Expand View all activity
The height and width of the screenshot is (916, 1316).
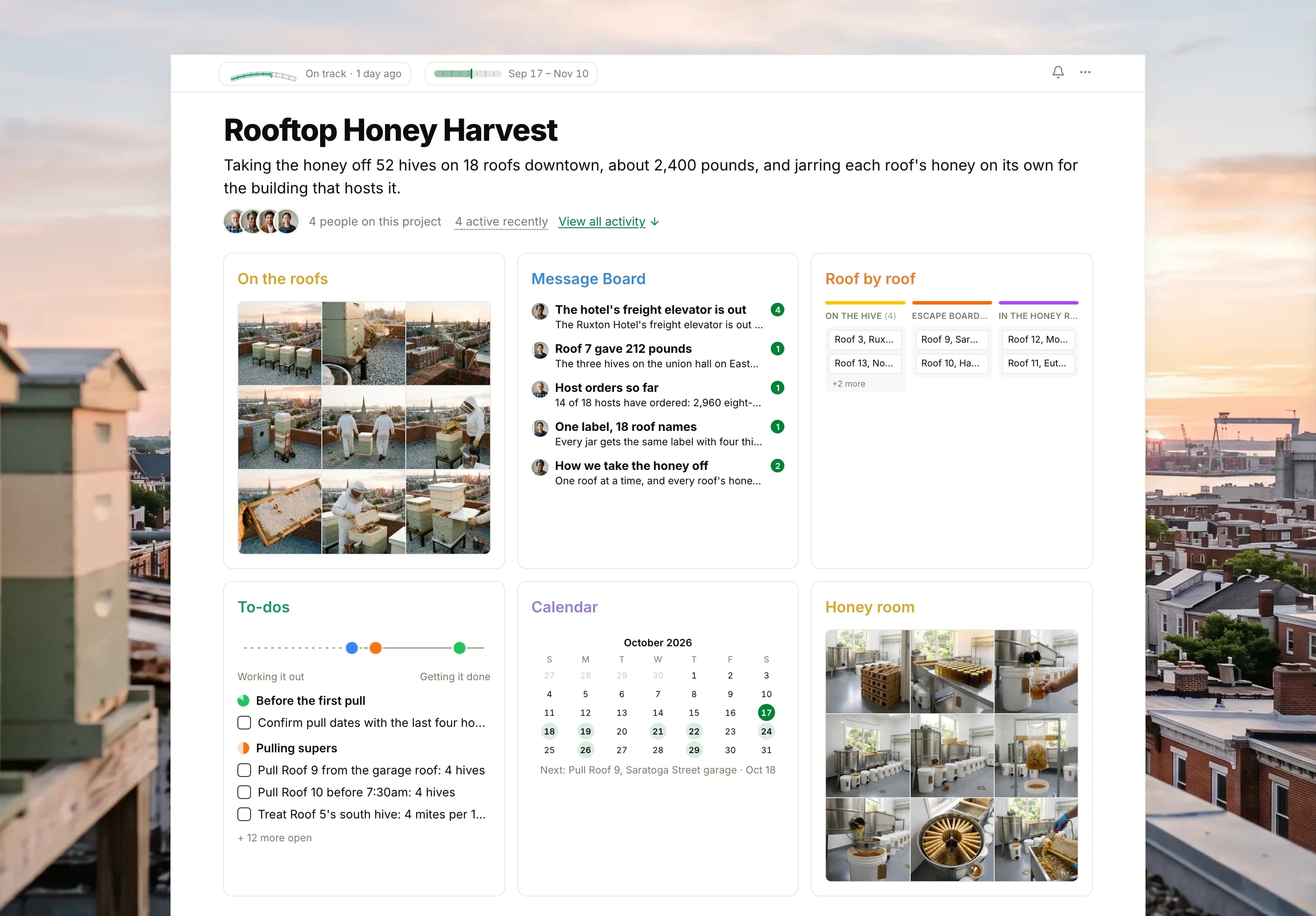pyautogui.click(x=609, y=222)
